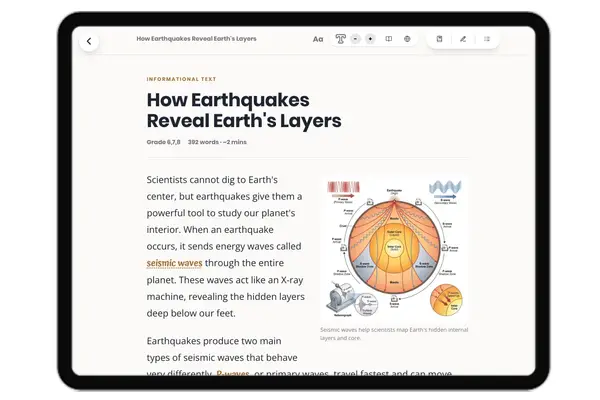Decrease text size with the minus button
The width and height of the screenshot is (600, 400).
click(x=355, y=39)
